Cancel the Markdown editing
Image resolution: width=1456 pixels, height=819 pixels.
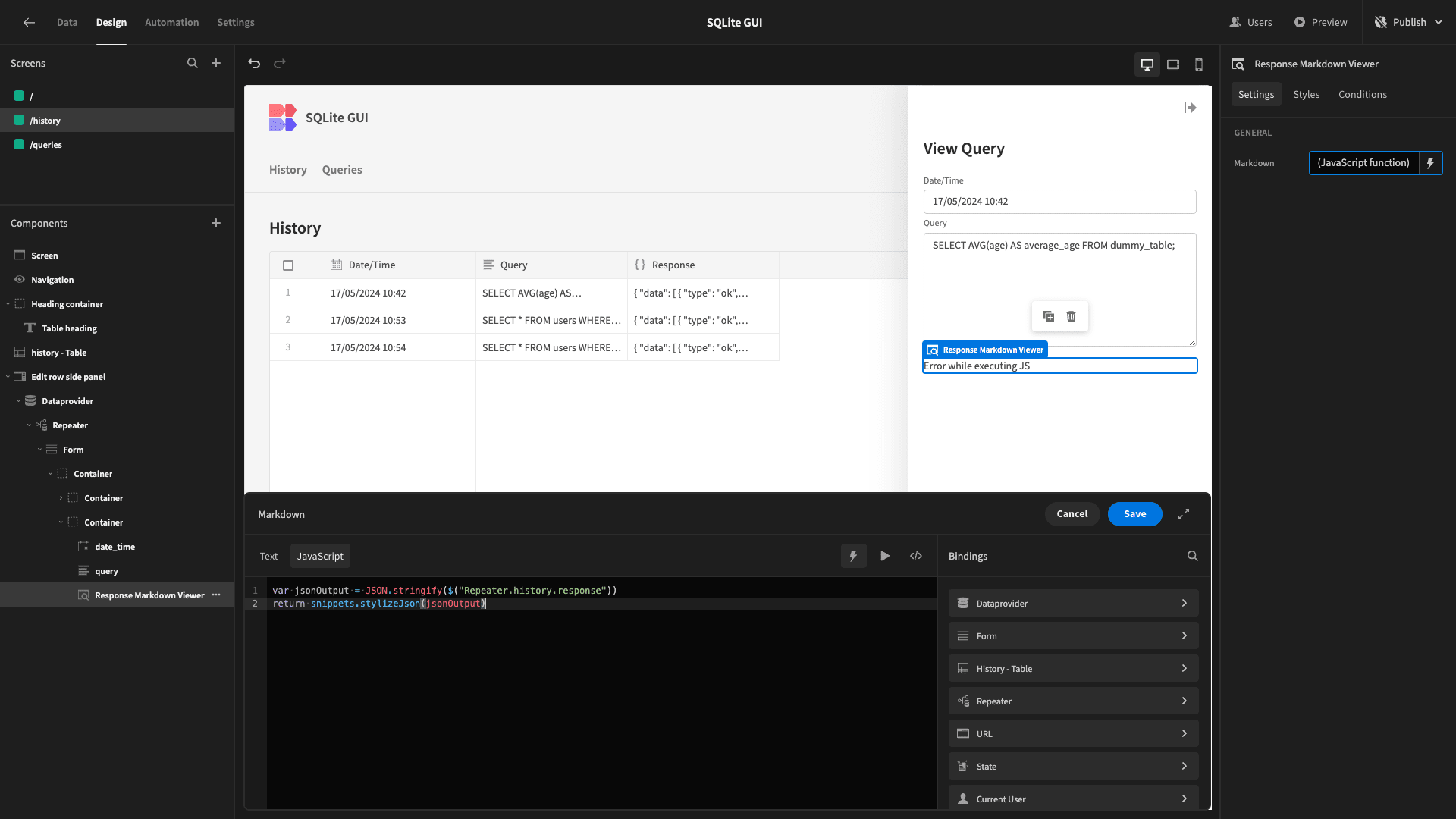click(1072, 514)
